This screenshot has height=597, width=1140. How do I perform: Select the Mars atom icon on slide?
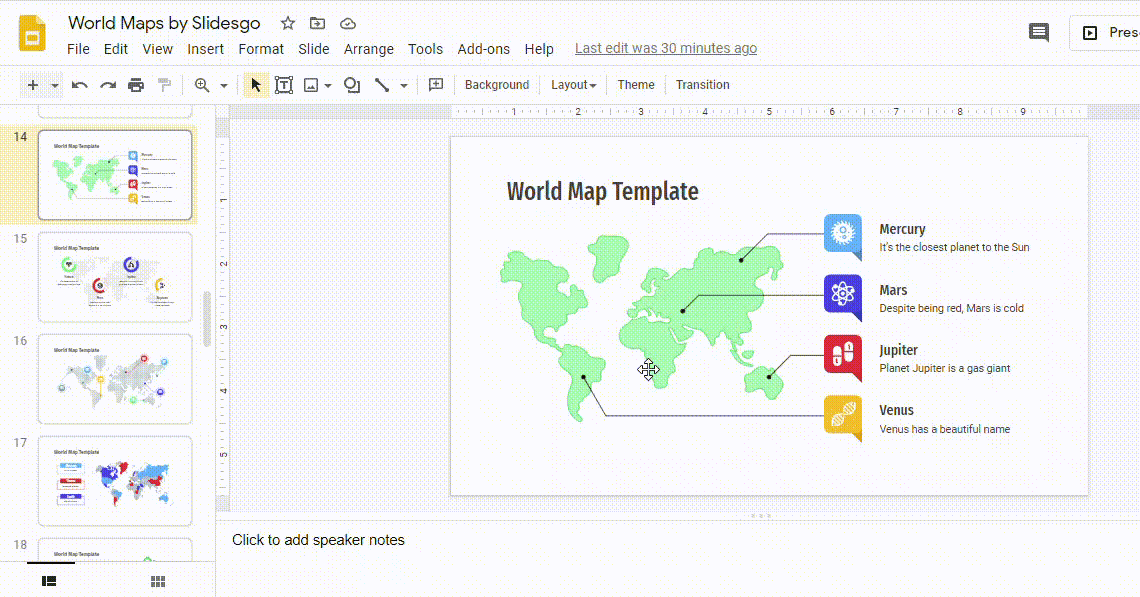[843, 296]
